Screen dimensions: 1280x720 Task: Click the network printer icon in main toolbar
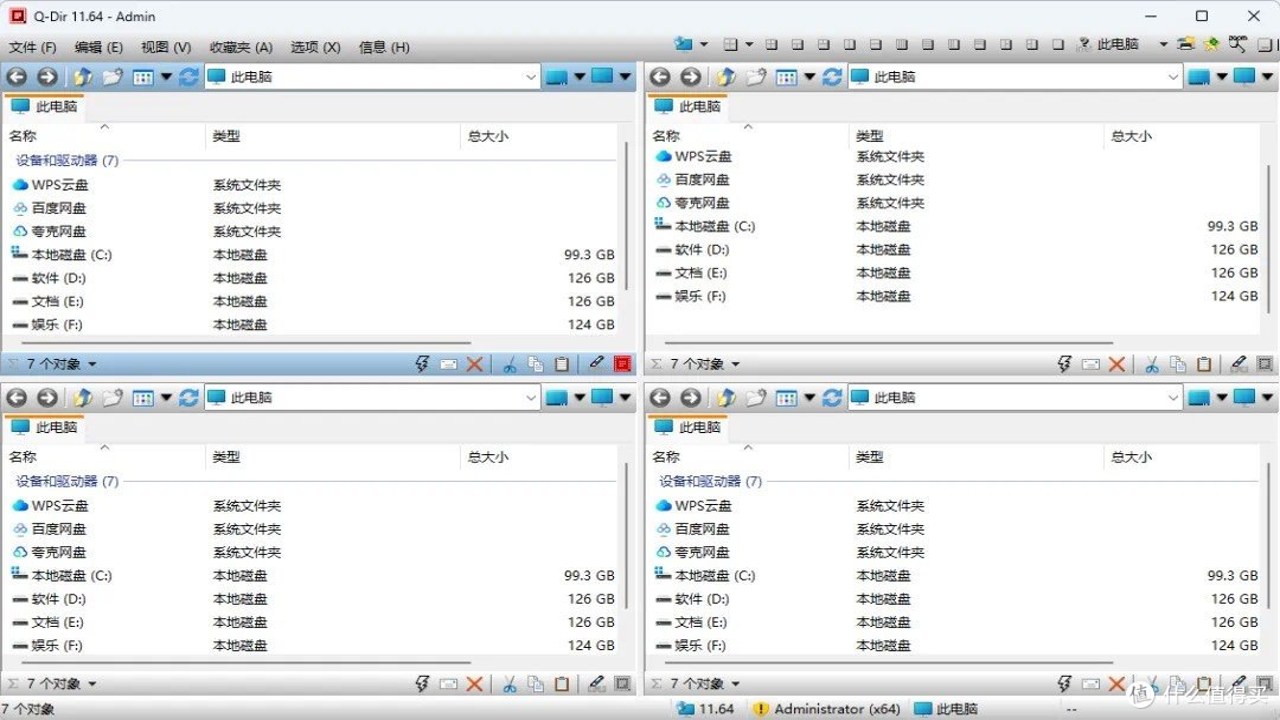pyautogui.click(x=1185, y=44)
